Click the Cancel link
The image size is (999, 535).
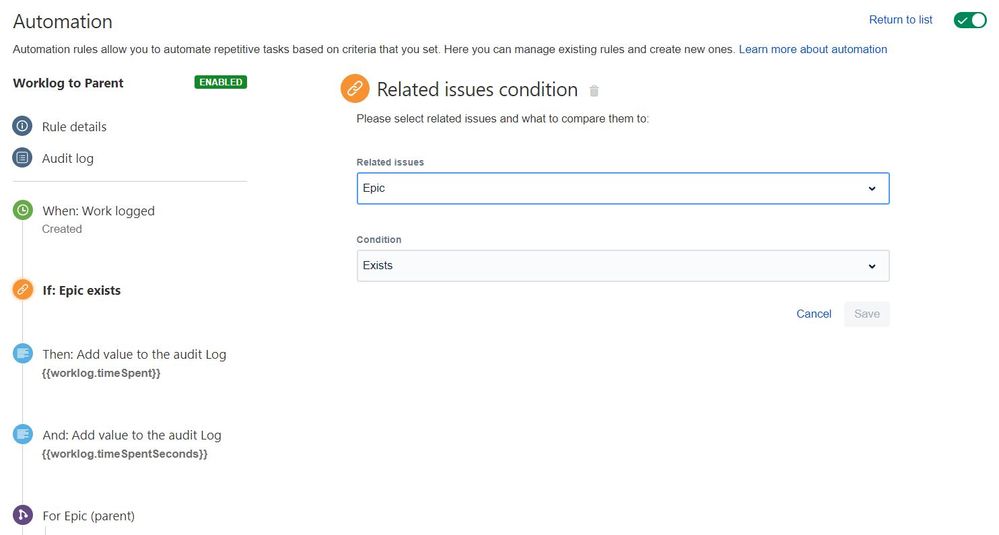pyautogui.click(x=814, y=314)
